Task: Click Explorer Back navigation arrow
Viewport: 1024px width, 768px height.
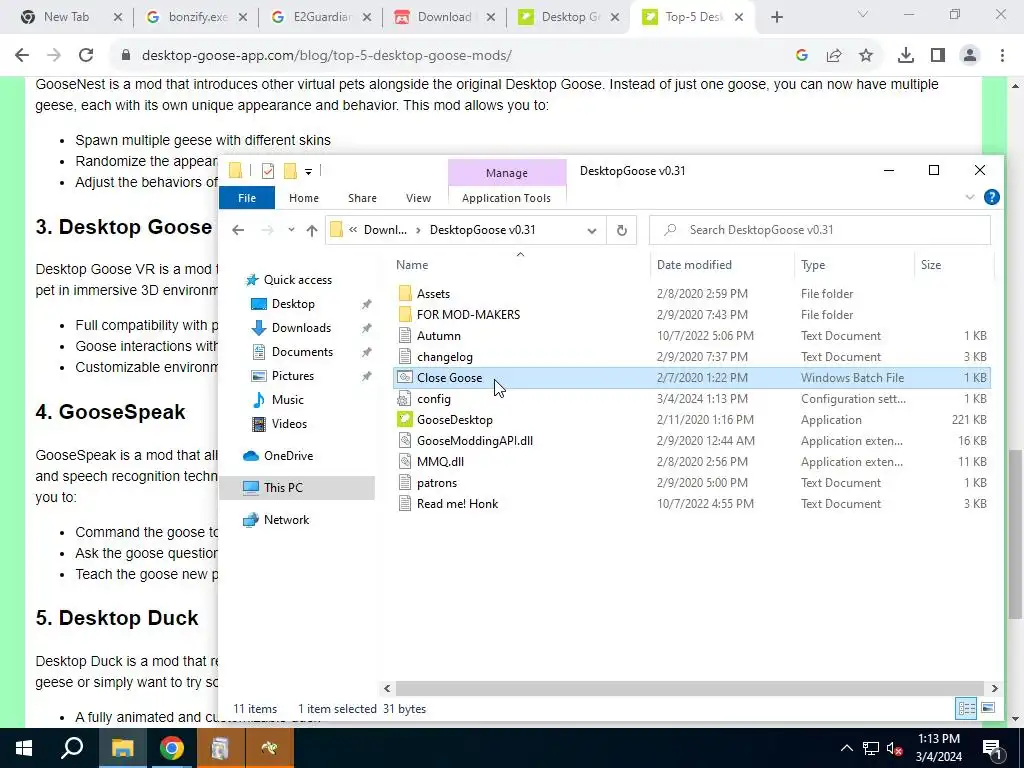Action: pos(238,230)
